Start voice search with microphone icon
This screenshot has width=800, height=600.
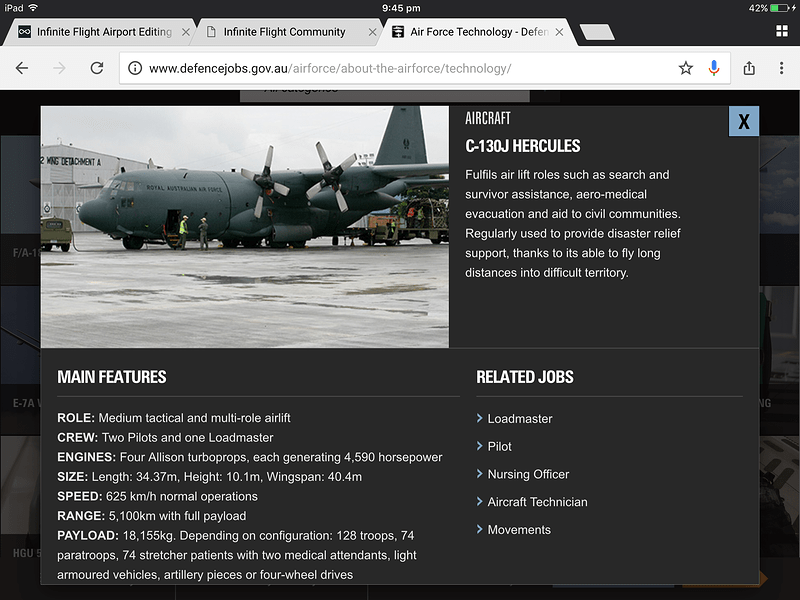pos(714,68)
